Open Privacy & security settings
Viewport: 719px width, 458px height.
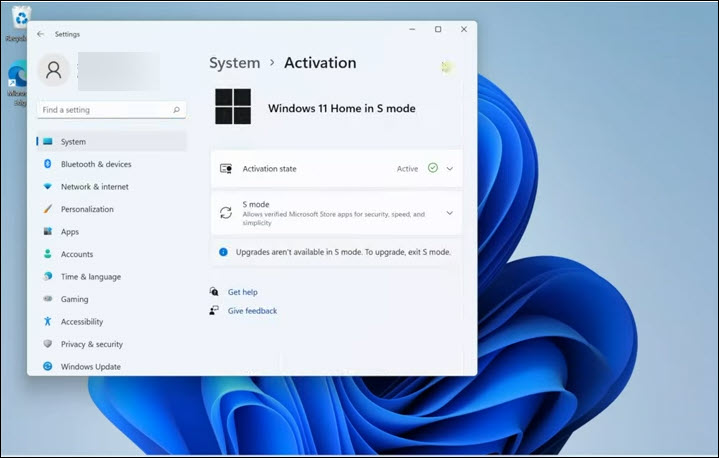tap(91, 344)
